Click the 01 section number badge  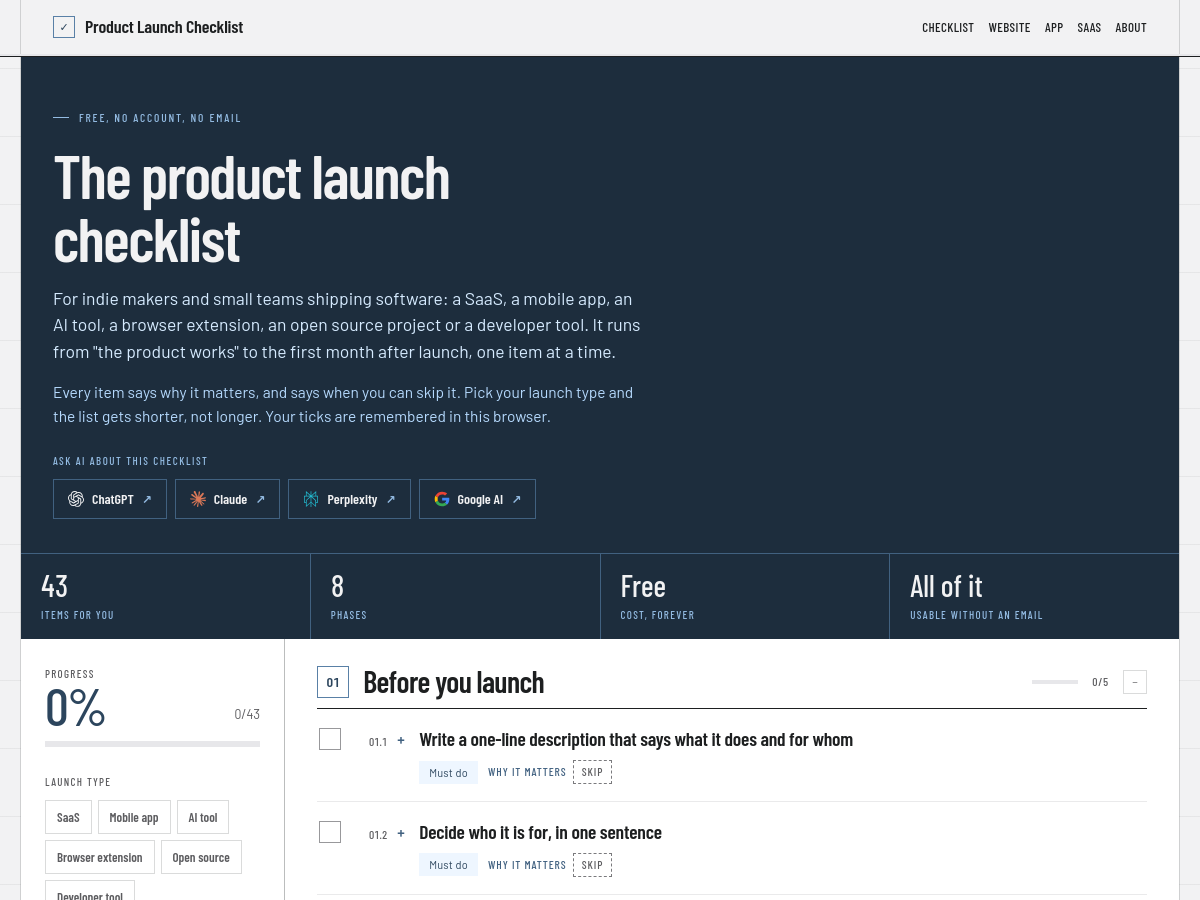tap(333, 682)
